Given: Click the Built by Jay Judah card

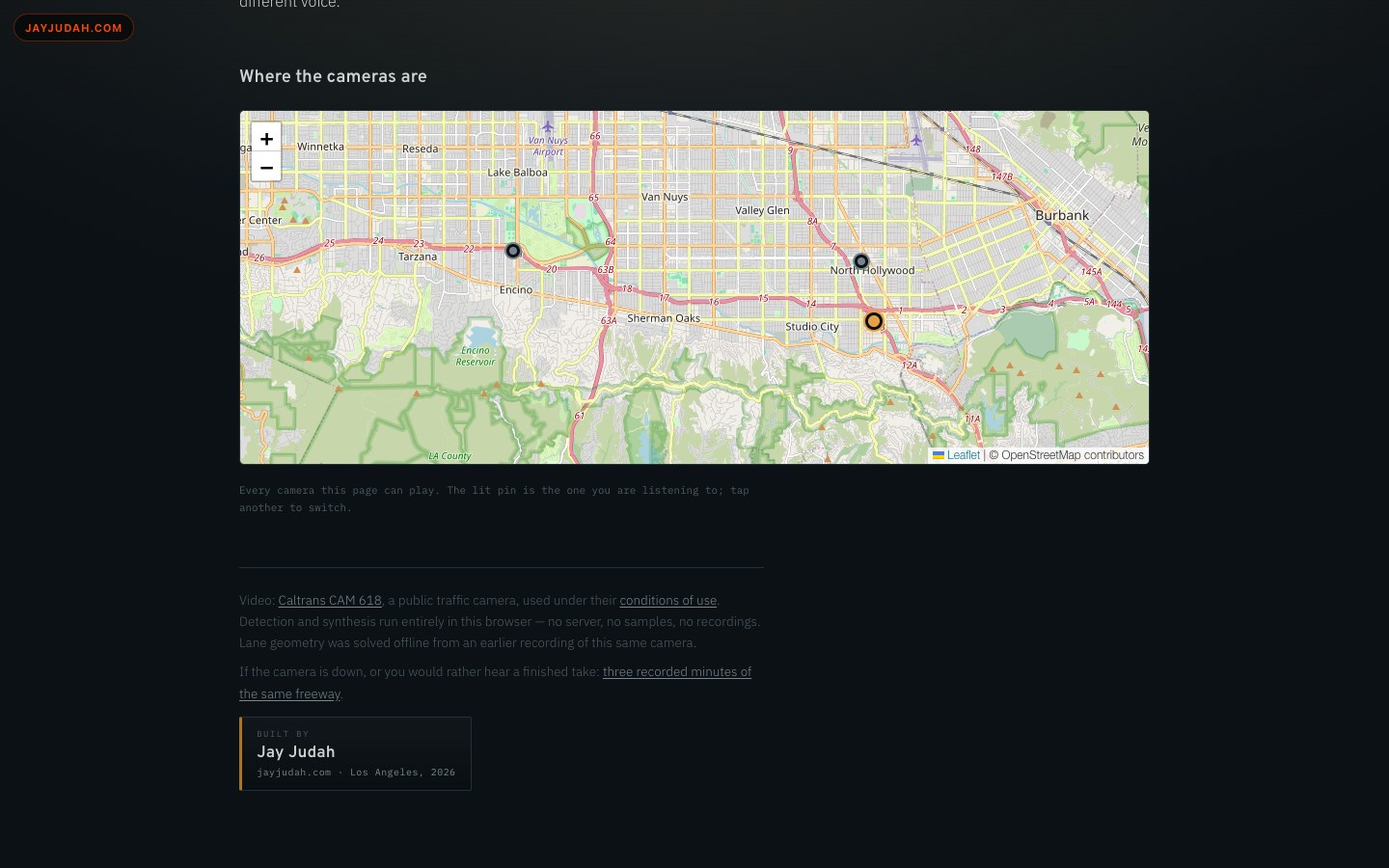Looking at the screenshot, I should pyautogui.click(x=355, y=753).
